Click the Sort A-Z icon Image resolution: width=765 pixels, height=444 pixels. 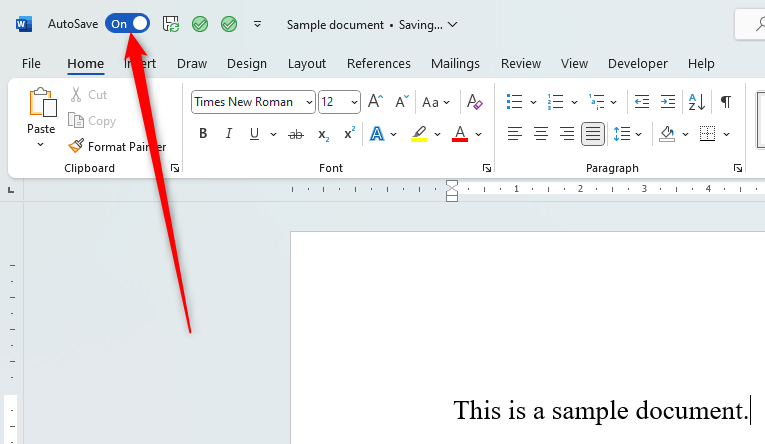coord(696,101)
